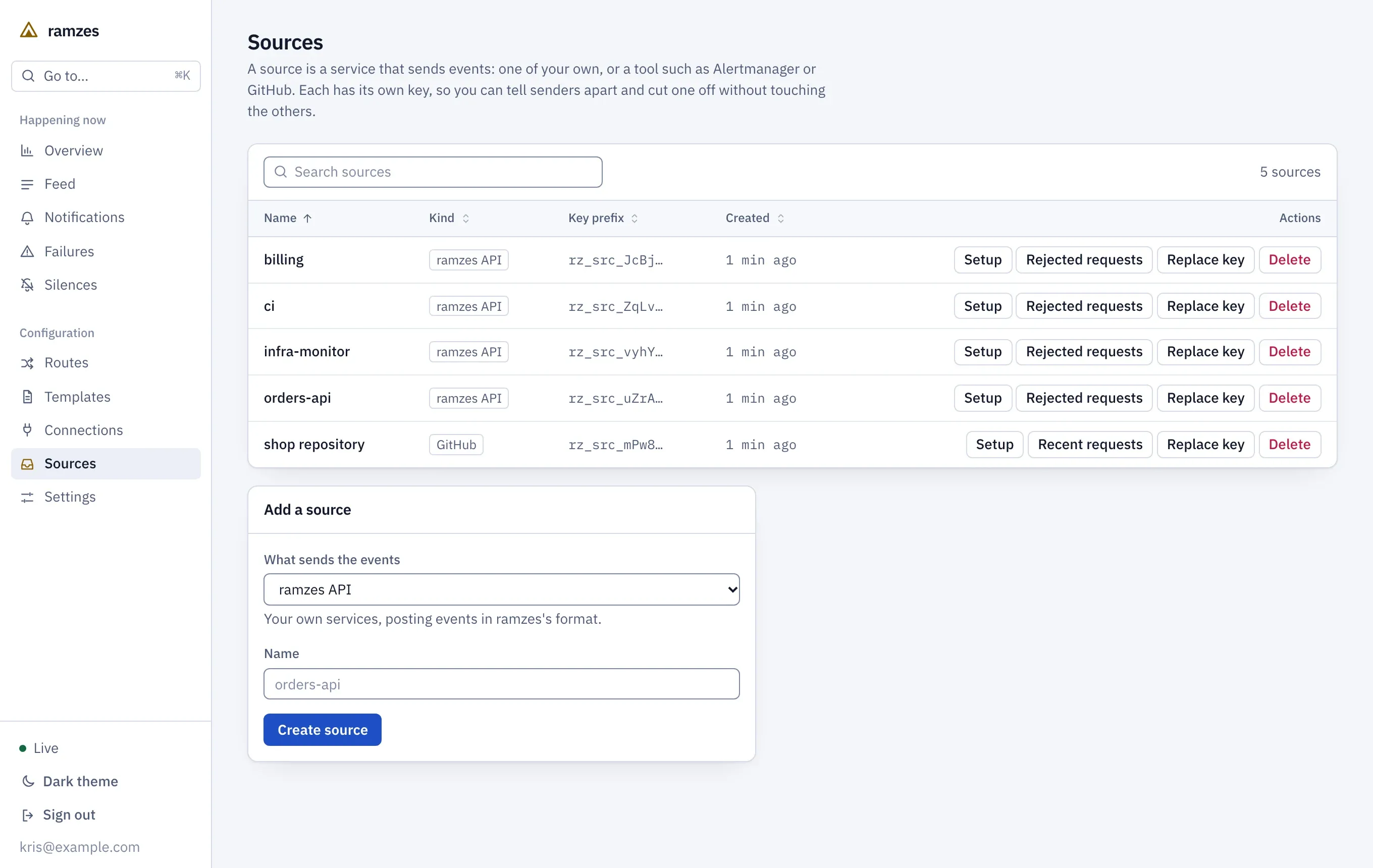Go to the Settings page
Viewport: 1373px width, 868px height.
coord(105,497)
